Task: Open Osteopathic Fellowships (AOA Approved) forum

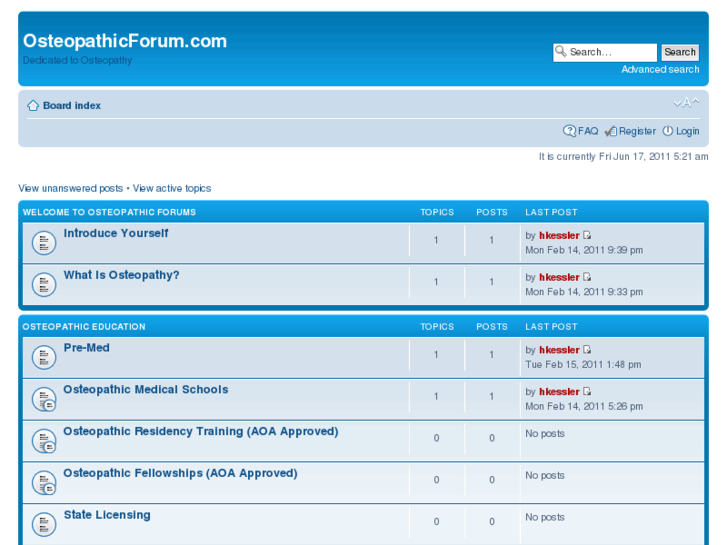Action: [180, 473]
